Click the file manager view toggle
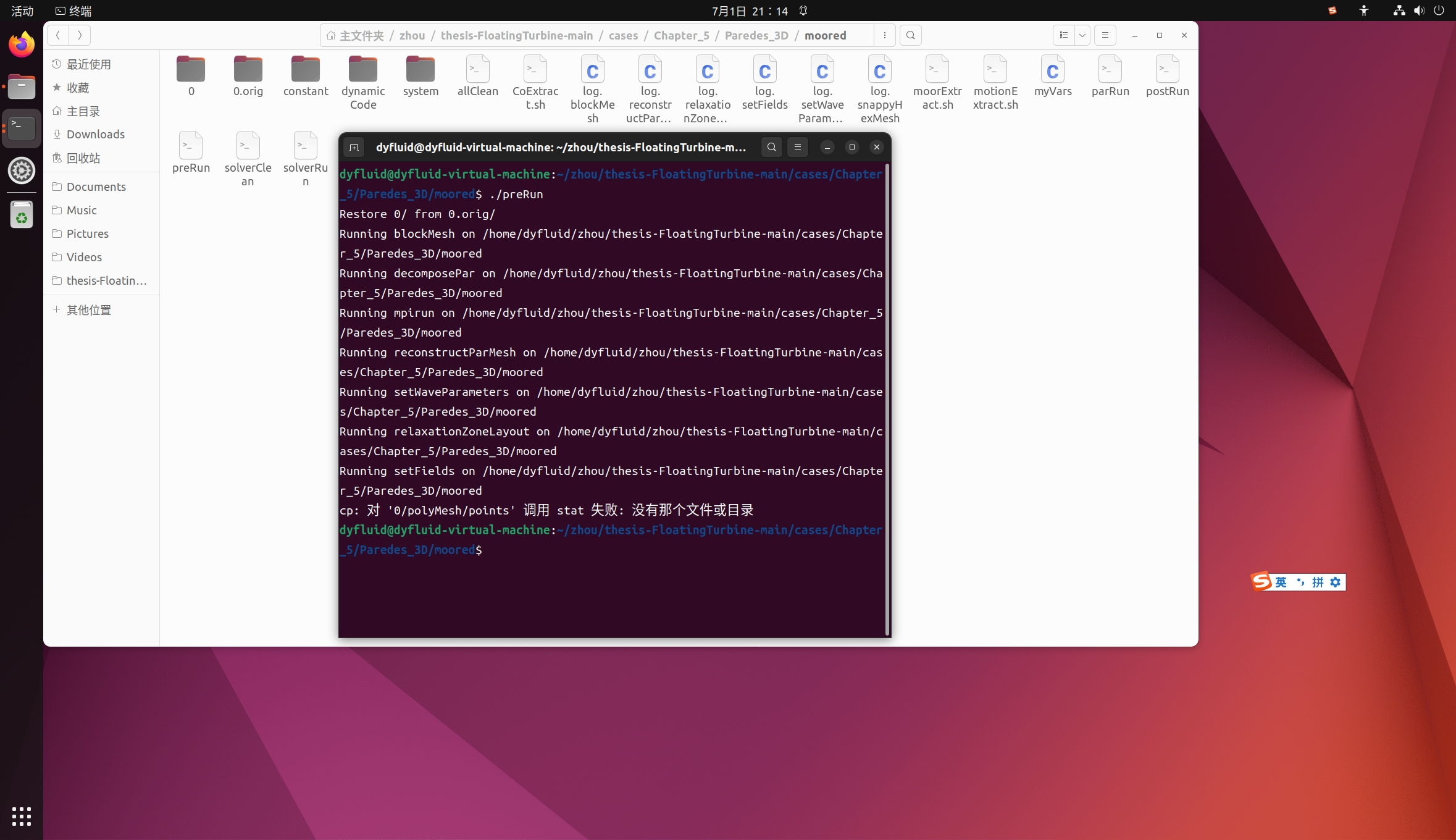 tap(1063, 35)
